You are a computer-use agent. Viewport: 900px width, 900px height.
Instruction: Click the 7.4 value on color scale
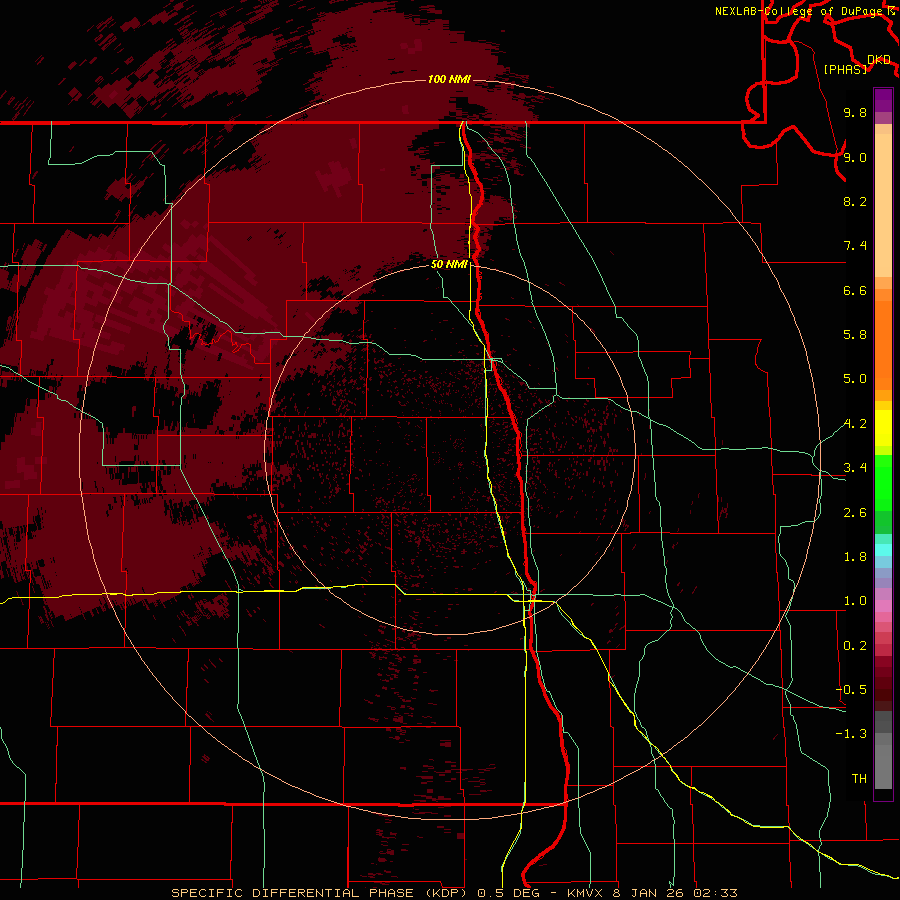point(855,246)
